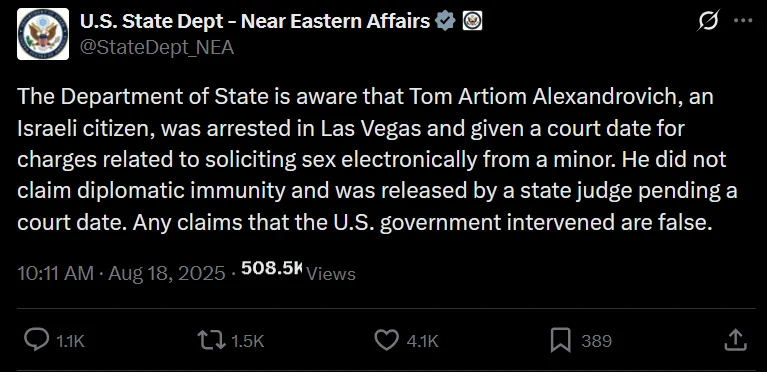Select the 1.1K replies count
Image resolution: width=767 pixels, height=372 pixels.
70,341
